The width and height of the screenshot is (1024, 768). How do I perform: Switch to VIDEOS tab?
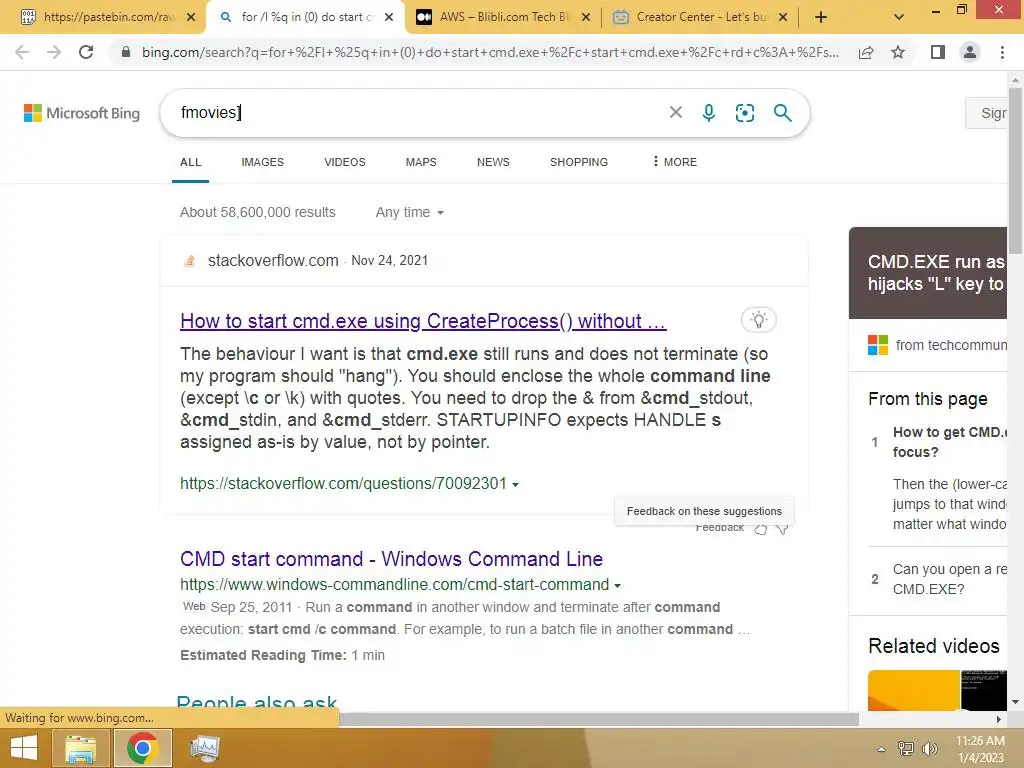click(x=345, y=162)
